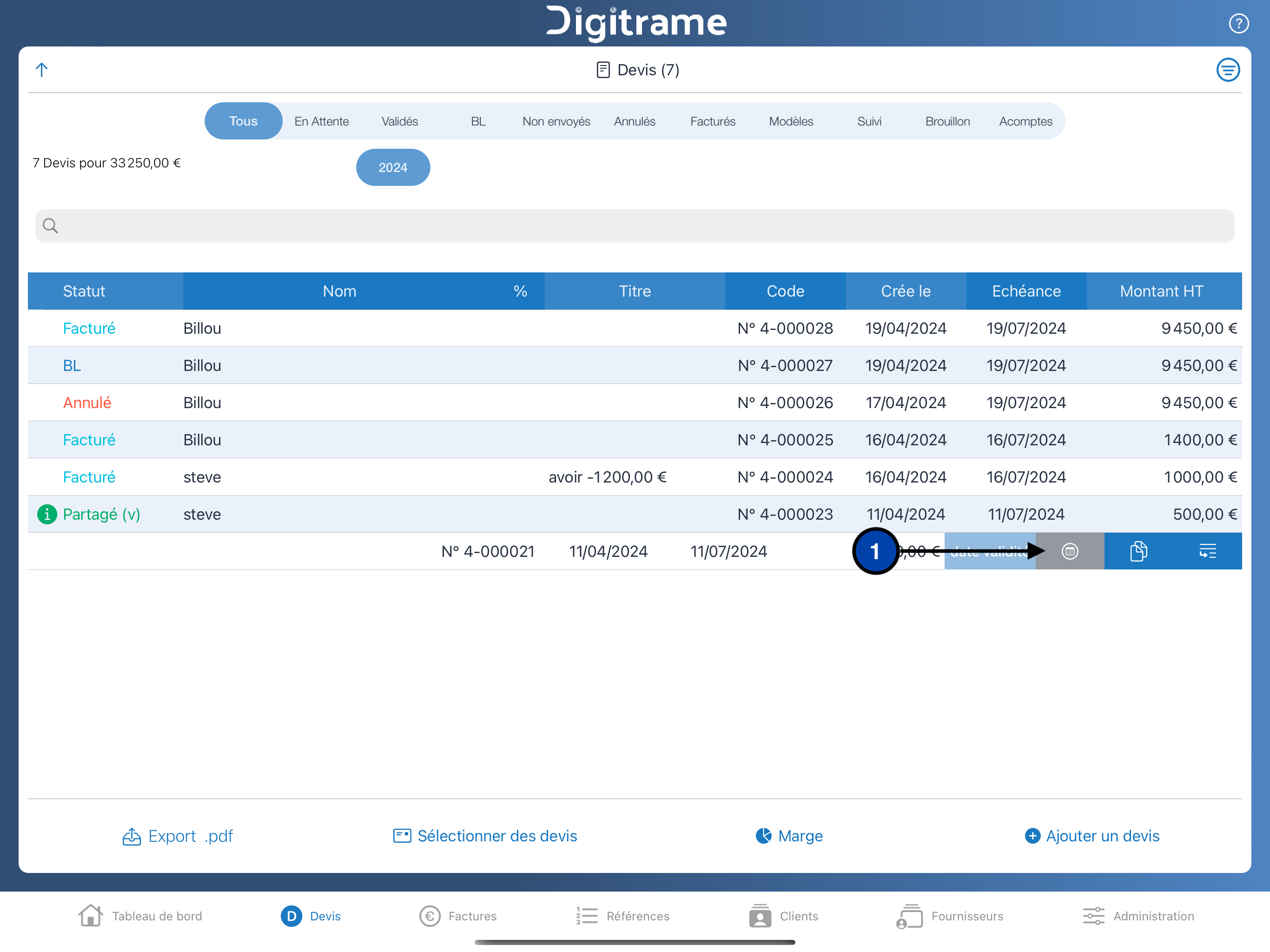
Task: Tap the Devis D icon in bottom bar
Action: pos(291,916)
